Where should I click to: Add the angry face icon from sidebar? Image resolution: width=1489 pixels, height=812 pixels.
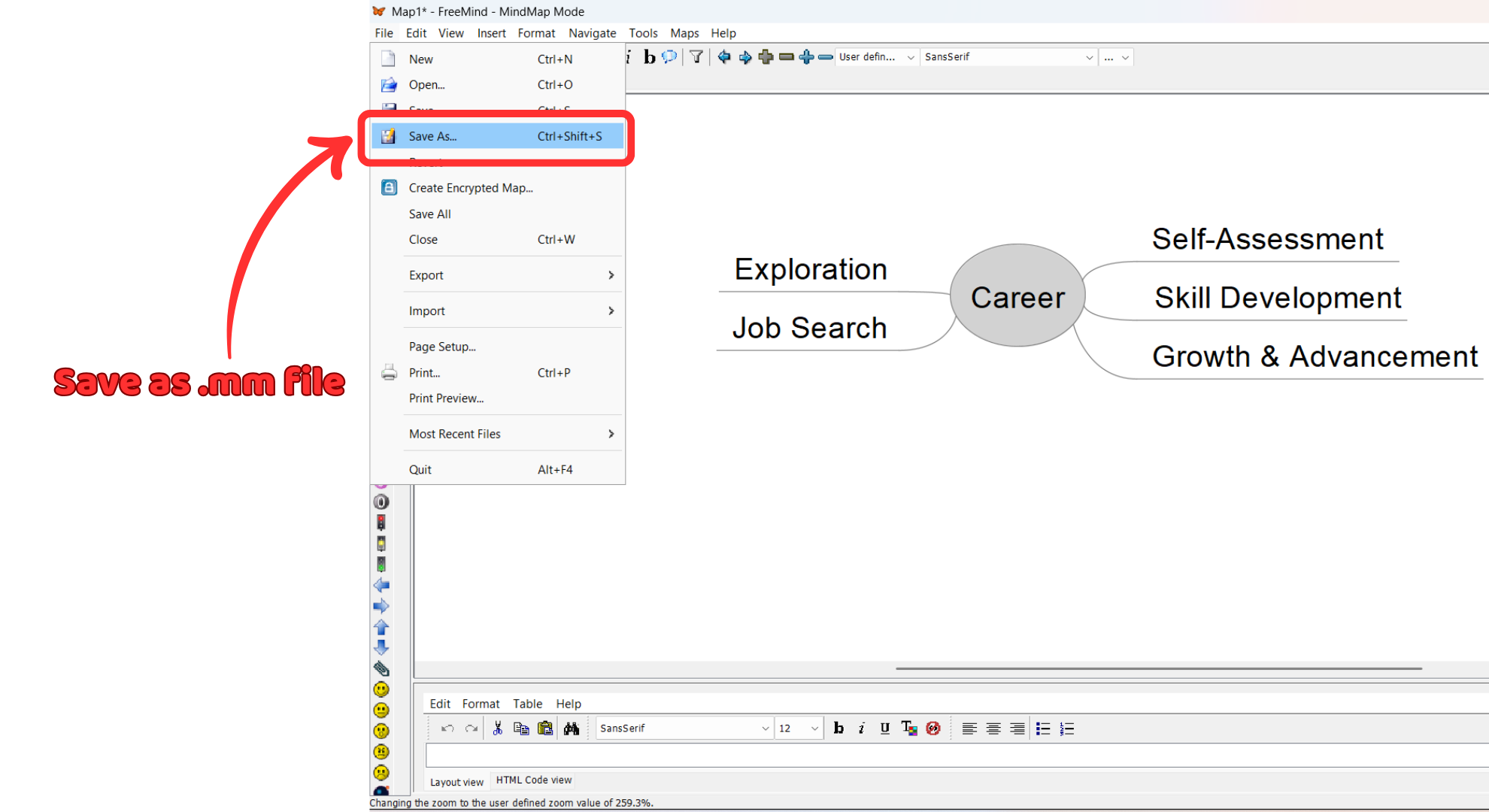tap(381, 752)
